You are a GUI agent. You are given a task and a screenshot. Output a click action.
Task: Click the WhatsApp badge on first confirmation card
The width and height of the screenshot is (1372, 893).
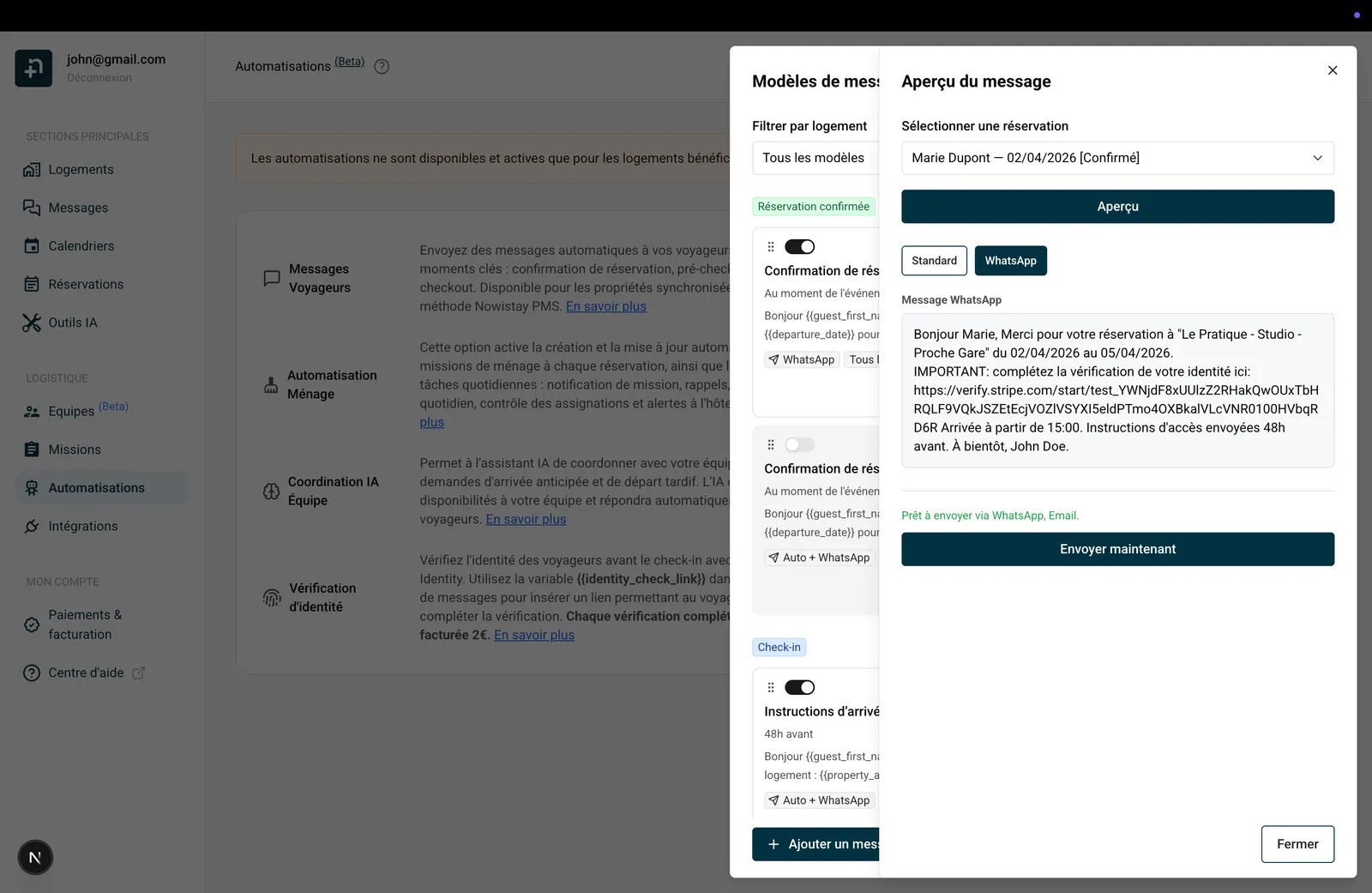point(801,359)
